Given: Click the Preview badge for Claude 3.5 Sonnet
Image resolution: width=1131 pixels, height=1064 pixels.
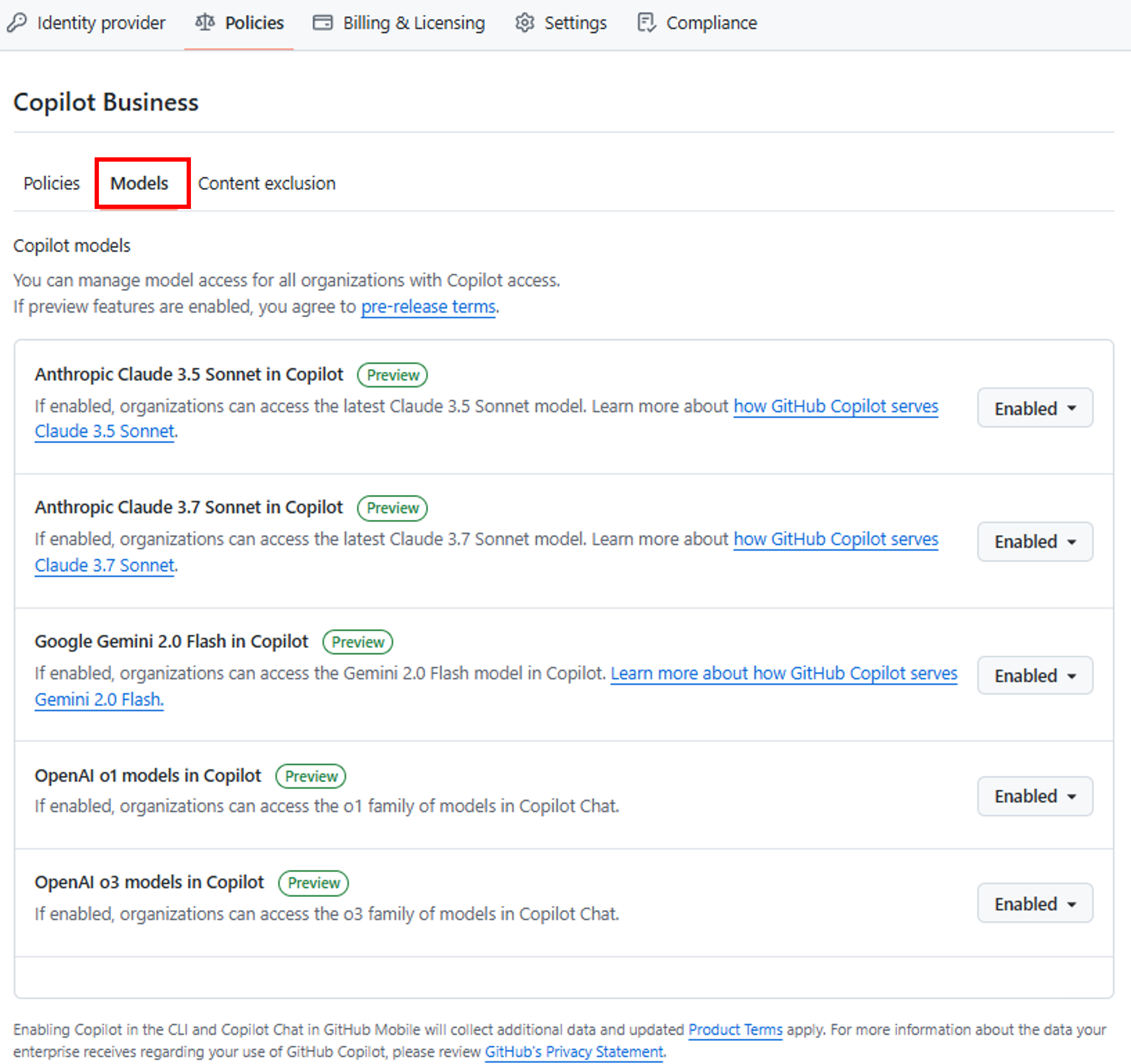Looking at the screenshot, I should coord(393,375).
